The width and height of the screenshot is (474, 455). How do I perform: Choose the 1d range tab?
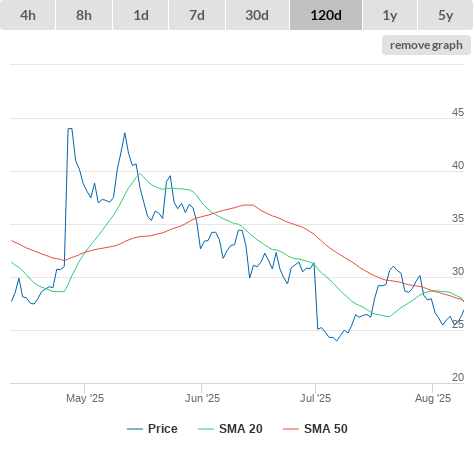(141, 15)
